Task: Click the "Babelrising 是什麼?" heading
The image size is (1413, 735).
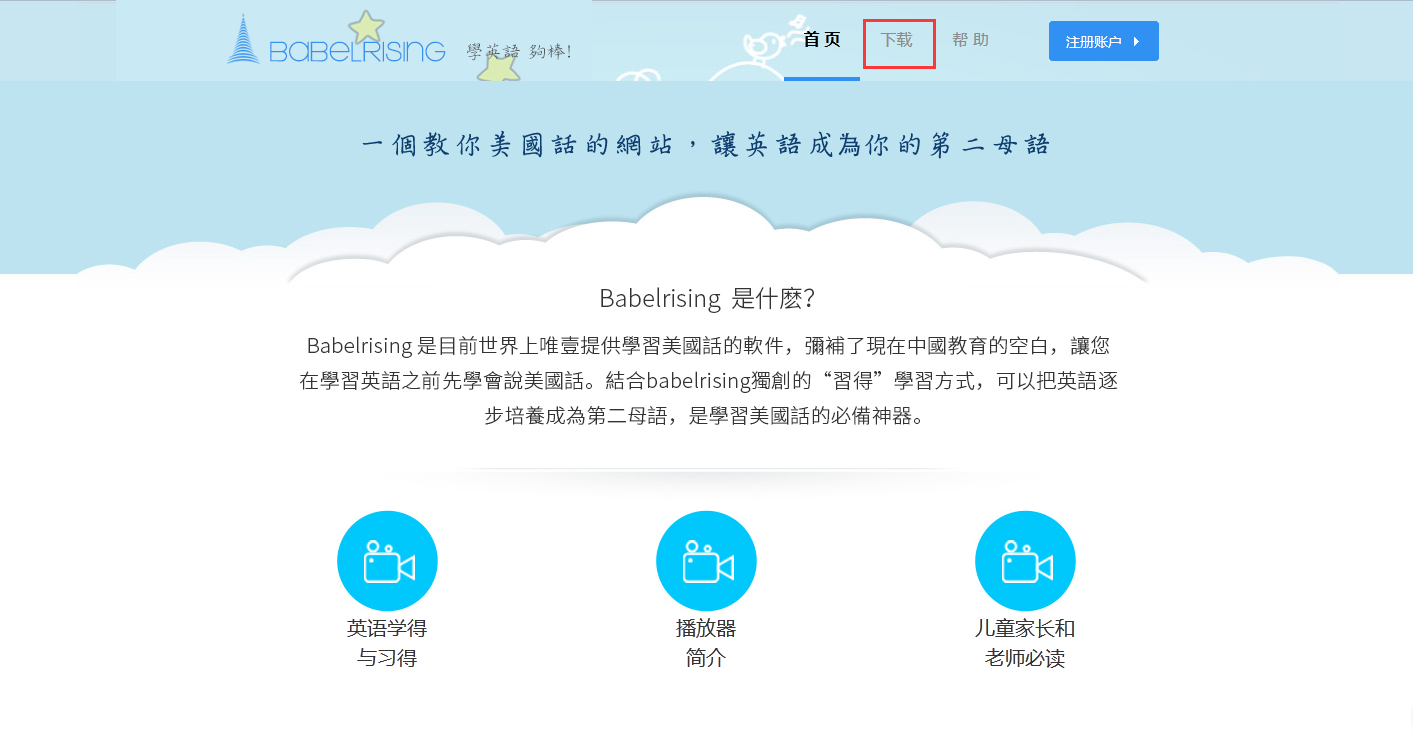Action: [708, 298]
